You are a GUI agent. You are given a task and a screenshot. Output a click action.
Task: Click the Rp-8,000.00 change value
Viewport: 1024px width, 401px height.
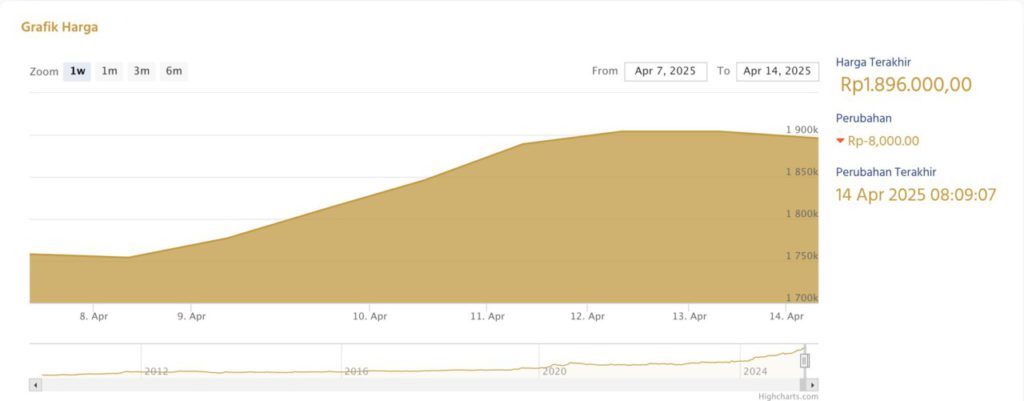(x=883, y=140)
